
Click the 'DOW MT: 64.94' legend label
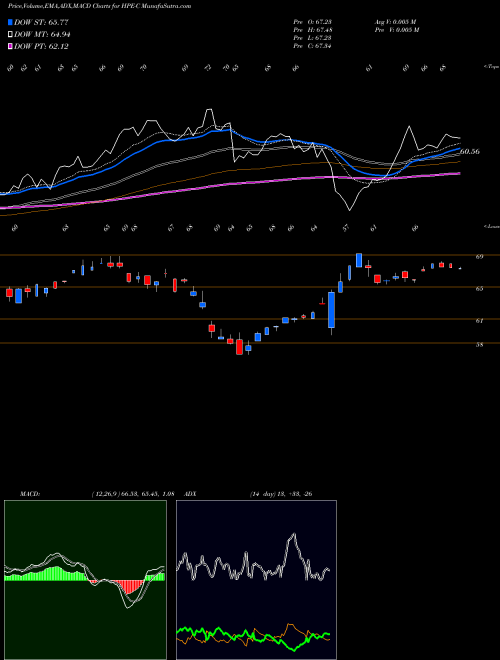(x=42, y=35)
